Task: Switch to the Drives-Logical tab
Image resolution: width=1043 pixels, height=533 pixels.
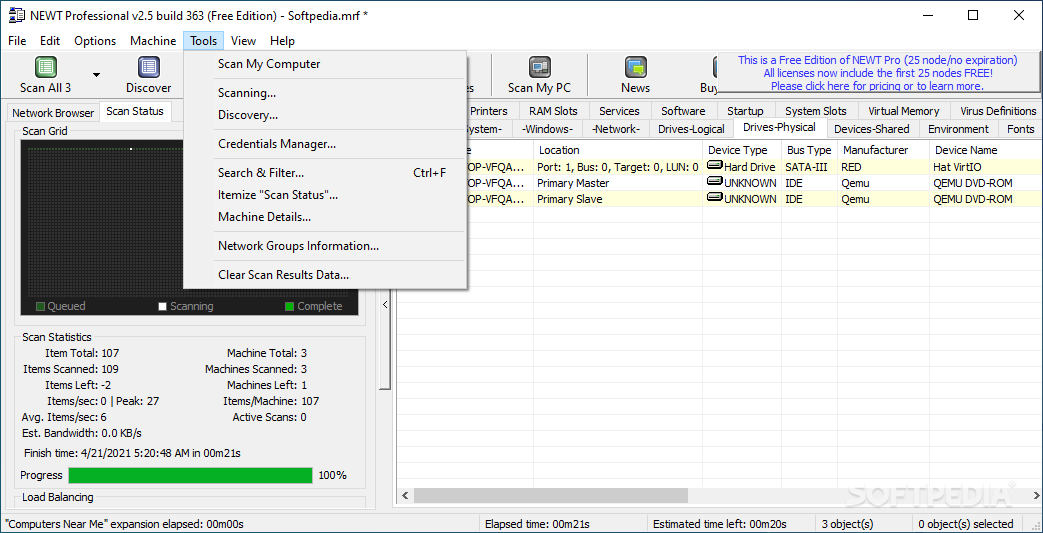Action: point(691,129)
